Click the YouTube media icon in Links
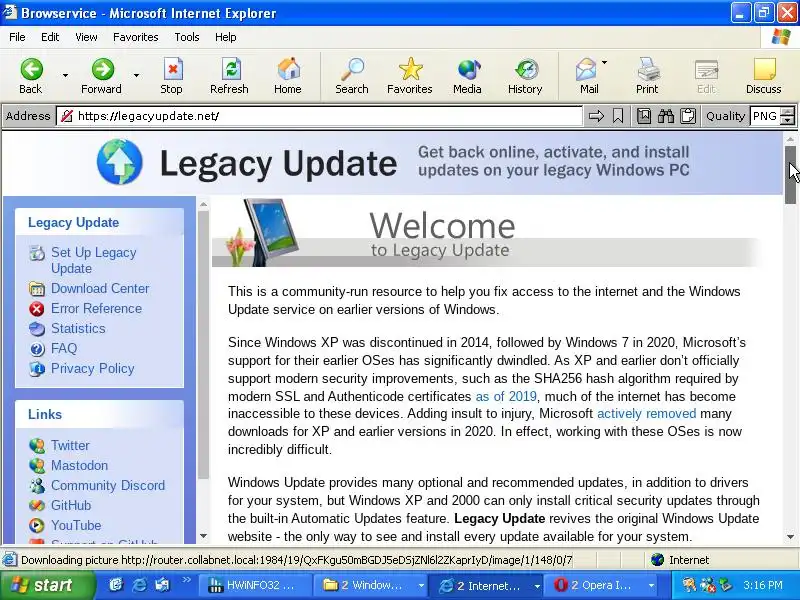 (x=37, y=525)
